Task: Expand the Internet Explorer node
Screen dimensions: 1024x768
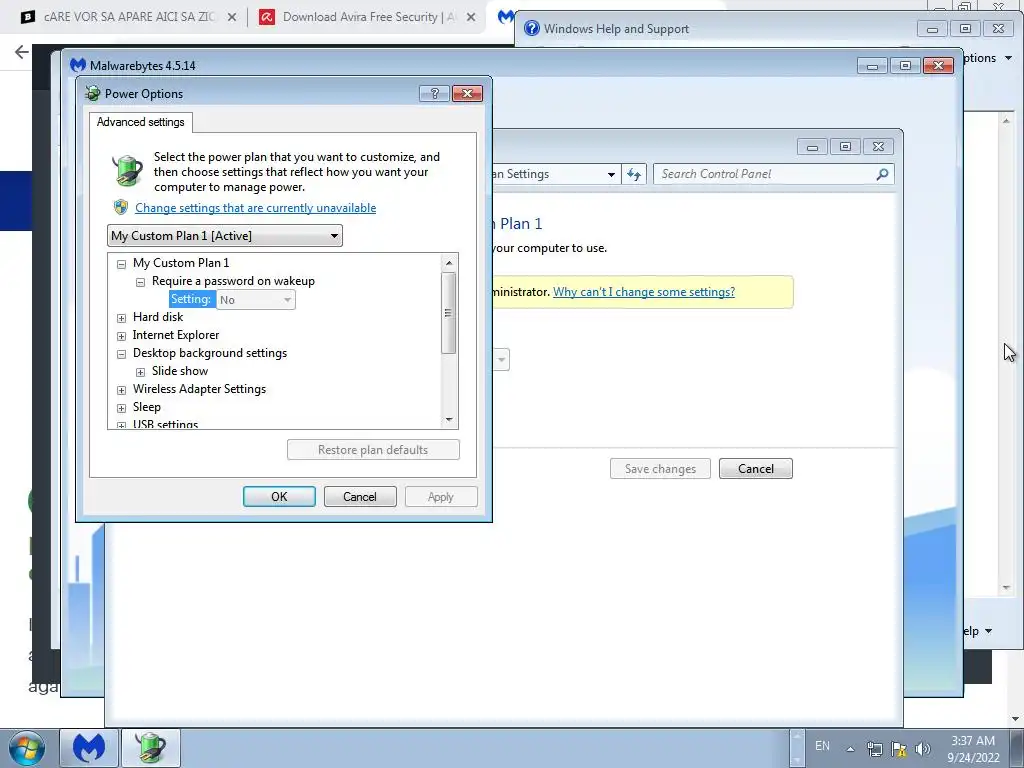Action: pos(121,336)
